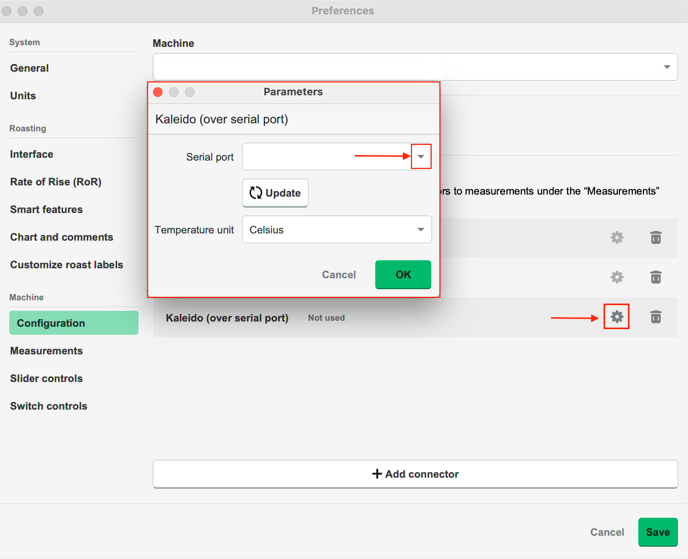The image size is (688, 559).
Task: Open settings gear of first connector row
Action: (x=616, y=237)
